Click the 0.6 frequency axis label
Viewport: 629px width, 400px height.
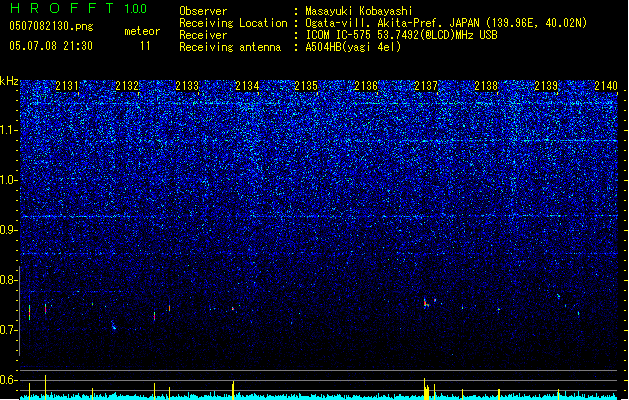(9, 380)
